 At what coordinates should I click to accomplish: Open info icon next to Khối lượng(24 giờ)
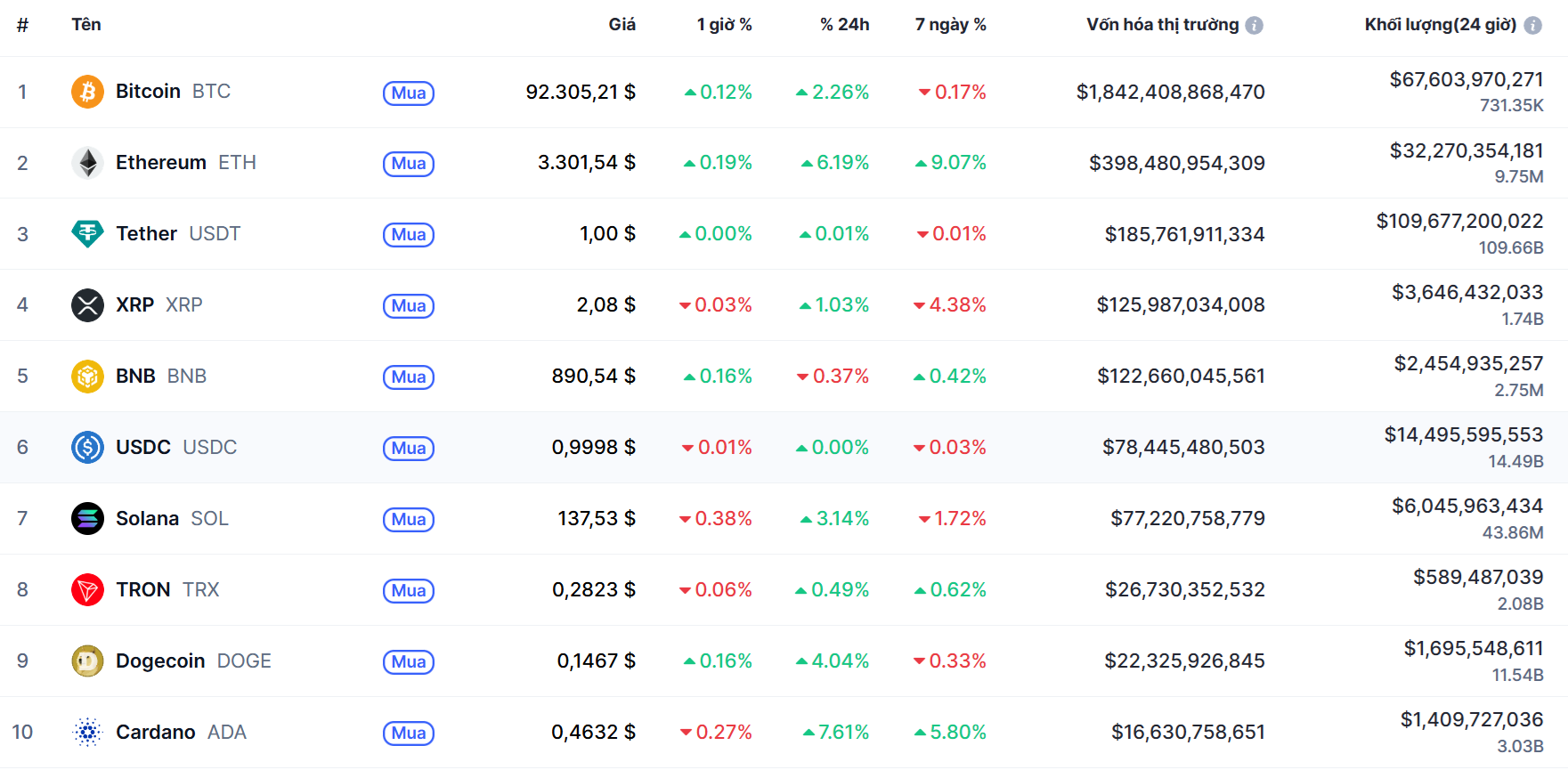pyautogui.click(x=1532, y=26)
